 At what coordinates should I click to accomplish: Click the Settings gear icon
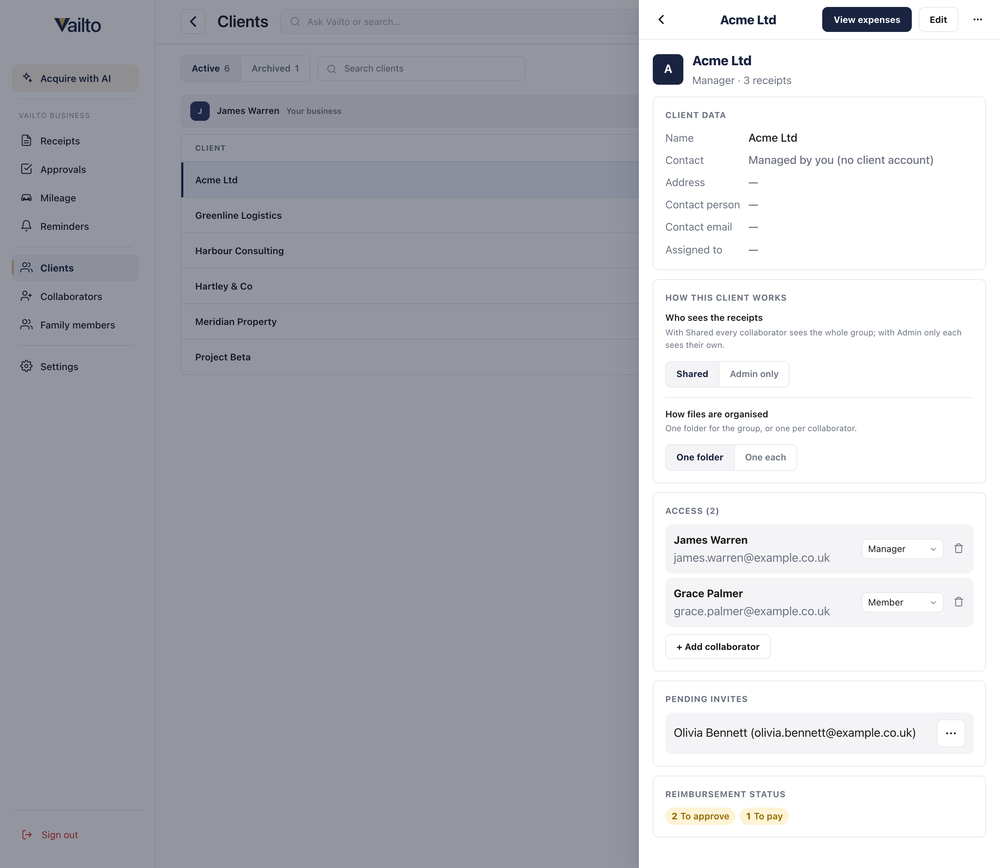click(26, 366)
